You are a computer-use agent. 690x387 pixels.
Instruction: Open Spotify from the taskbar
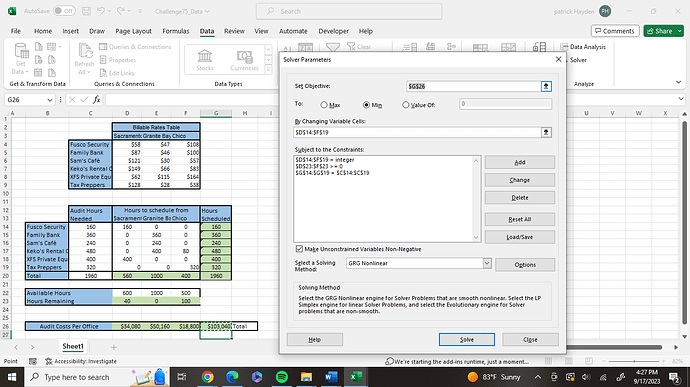point(282,377)
